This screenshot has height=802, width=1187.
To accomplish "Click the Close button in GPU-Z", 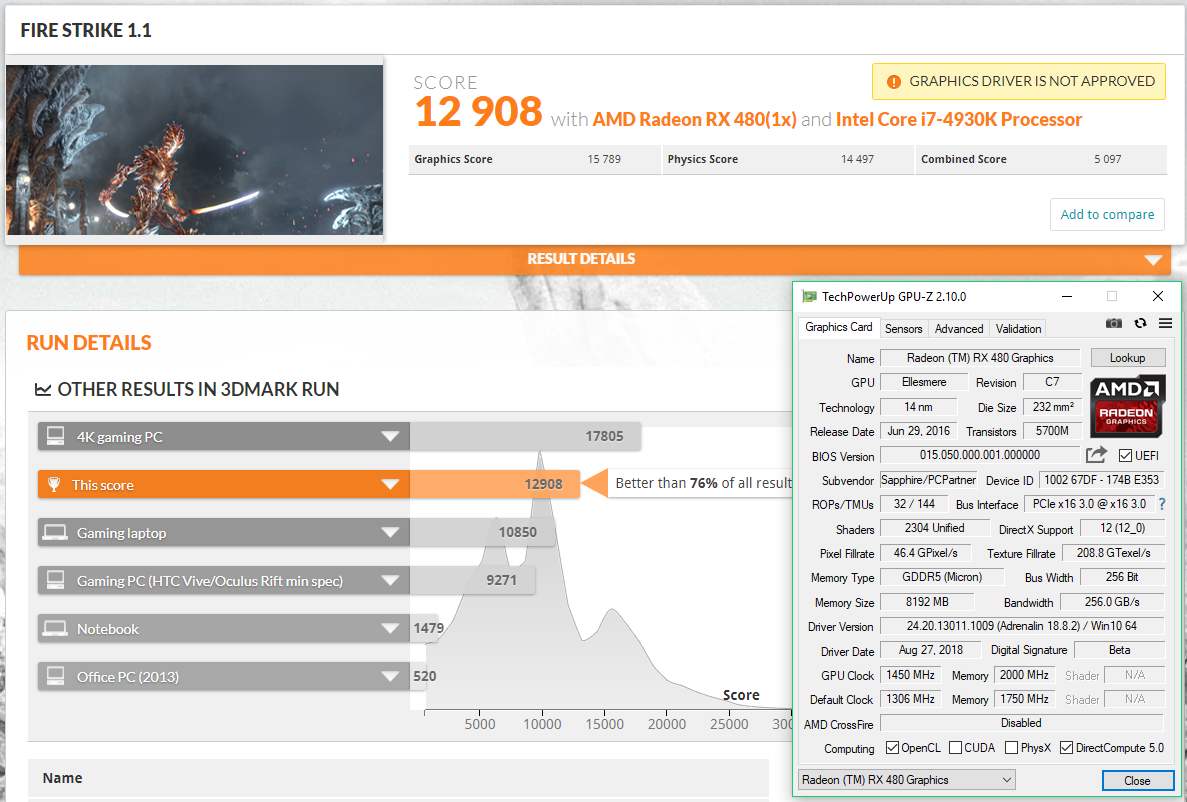I will [x=1137, y=780].
